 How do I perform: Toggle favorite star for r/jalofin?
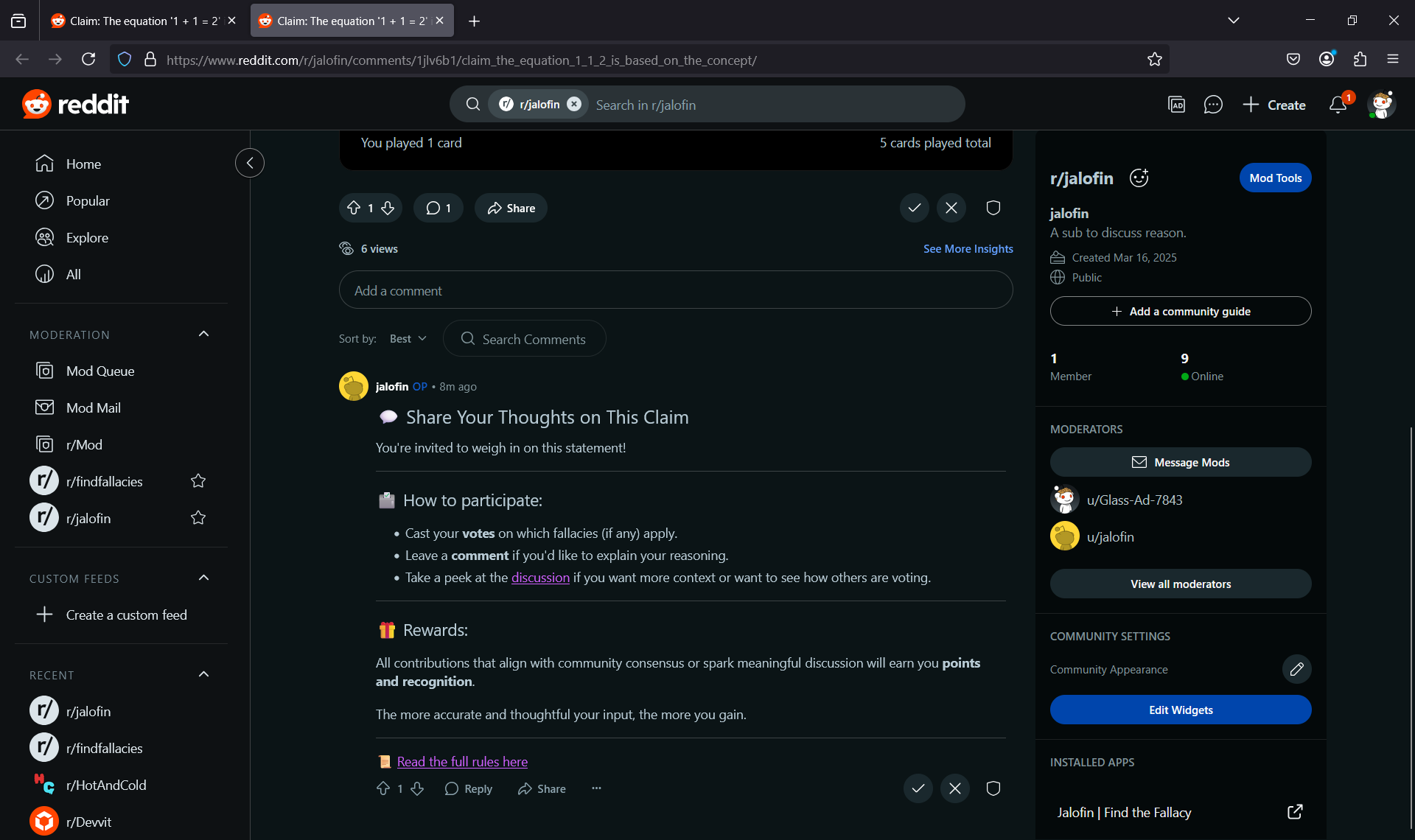(198, 518)
